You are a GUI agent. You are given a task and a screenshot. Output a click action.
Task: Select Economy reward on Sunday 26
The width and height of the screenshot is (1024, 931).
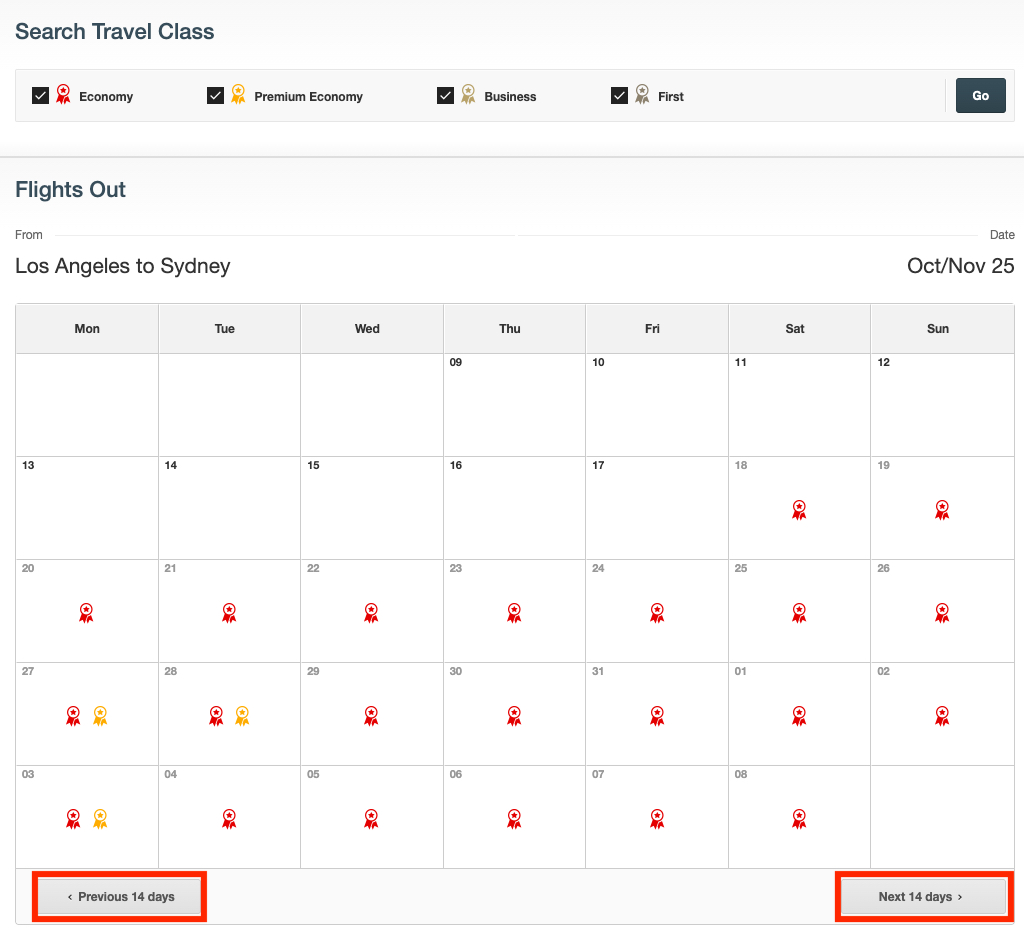coord(942,613)
